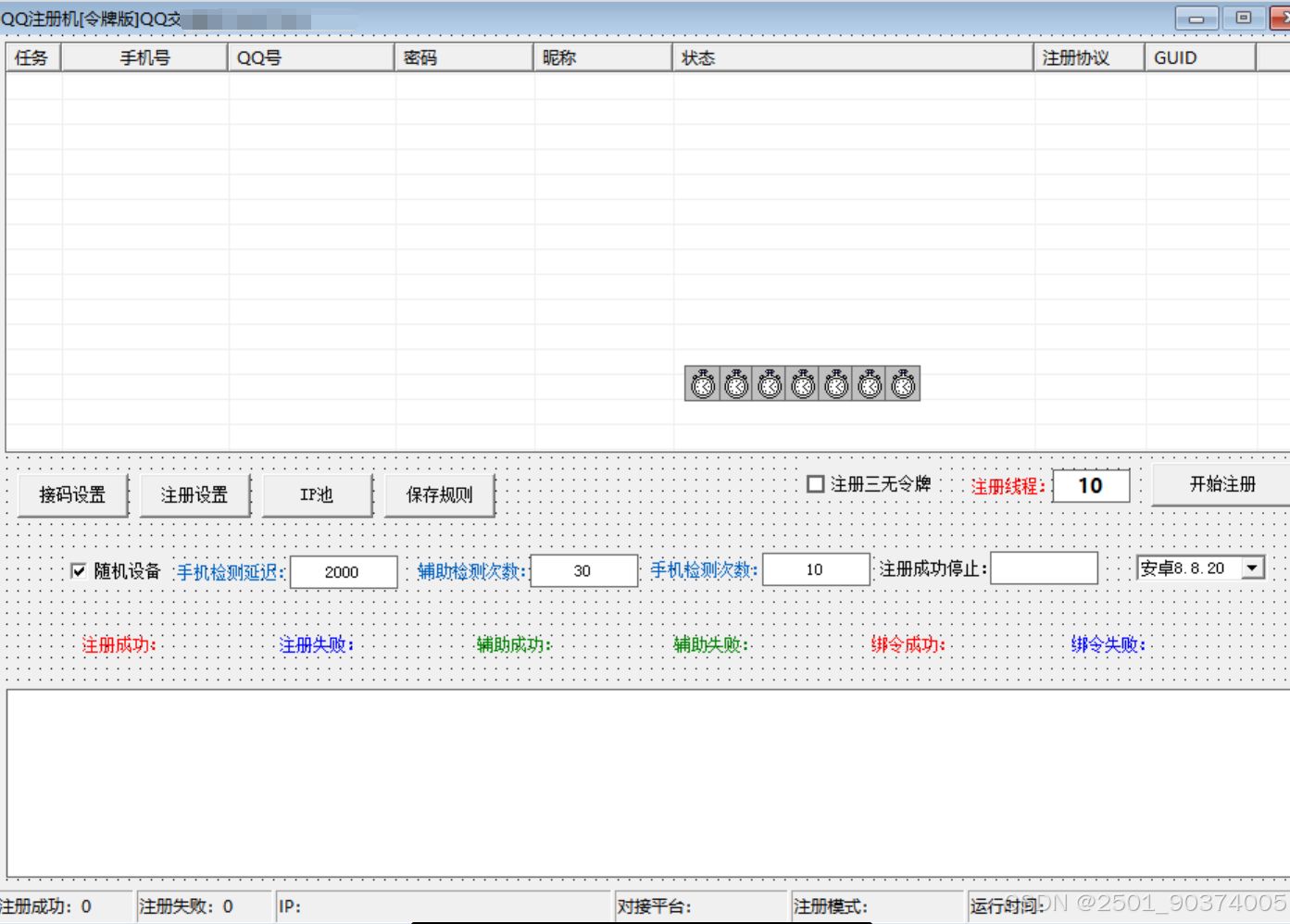
Task: Enable the 注册三无令牌 checkbox
Action: (816, 482)
